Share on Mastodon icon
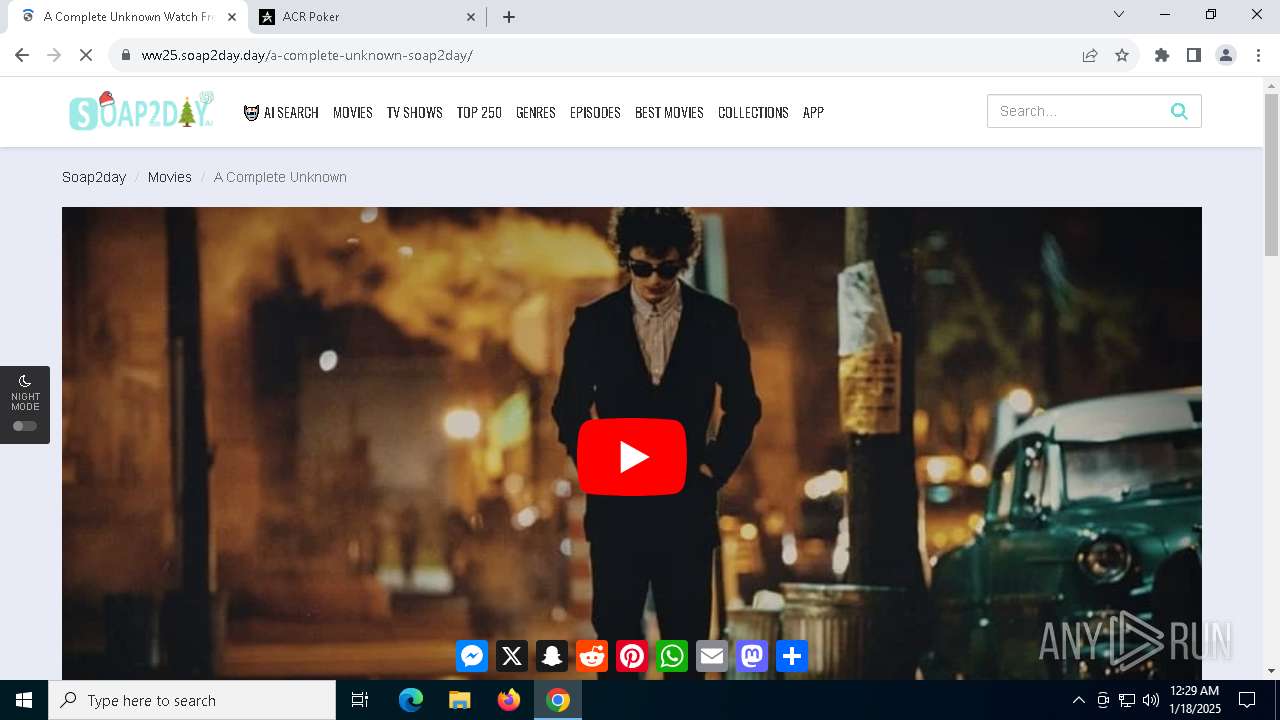 [x=752, y=656]
